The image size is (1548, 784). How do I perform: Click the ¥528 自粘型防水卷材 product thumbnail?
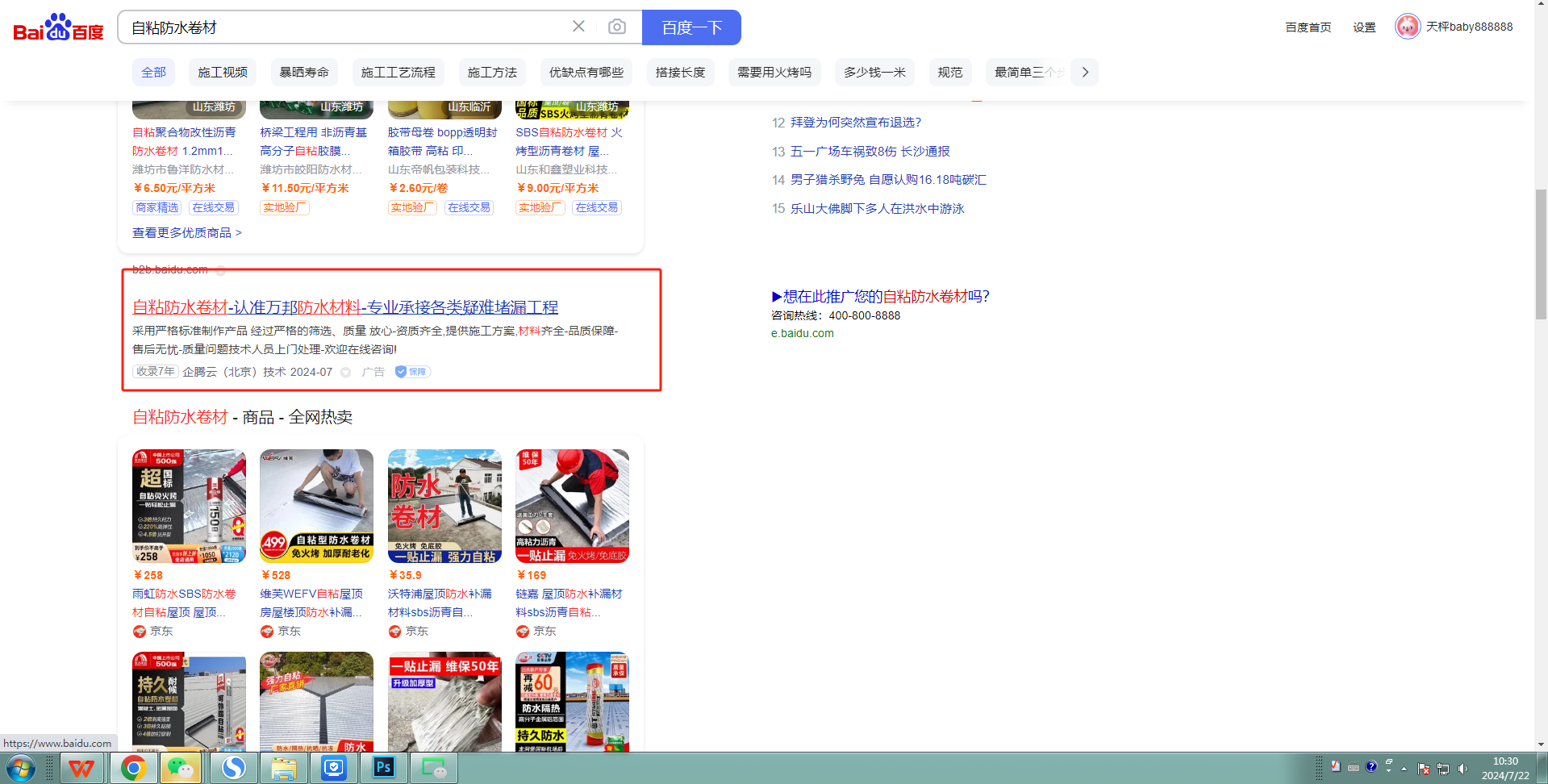pyautogui.click(x=317, y=506)
